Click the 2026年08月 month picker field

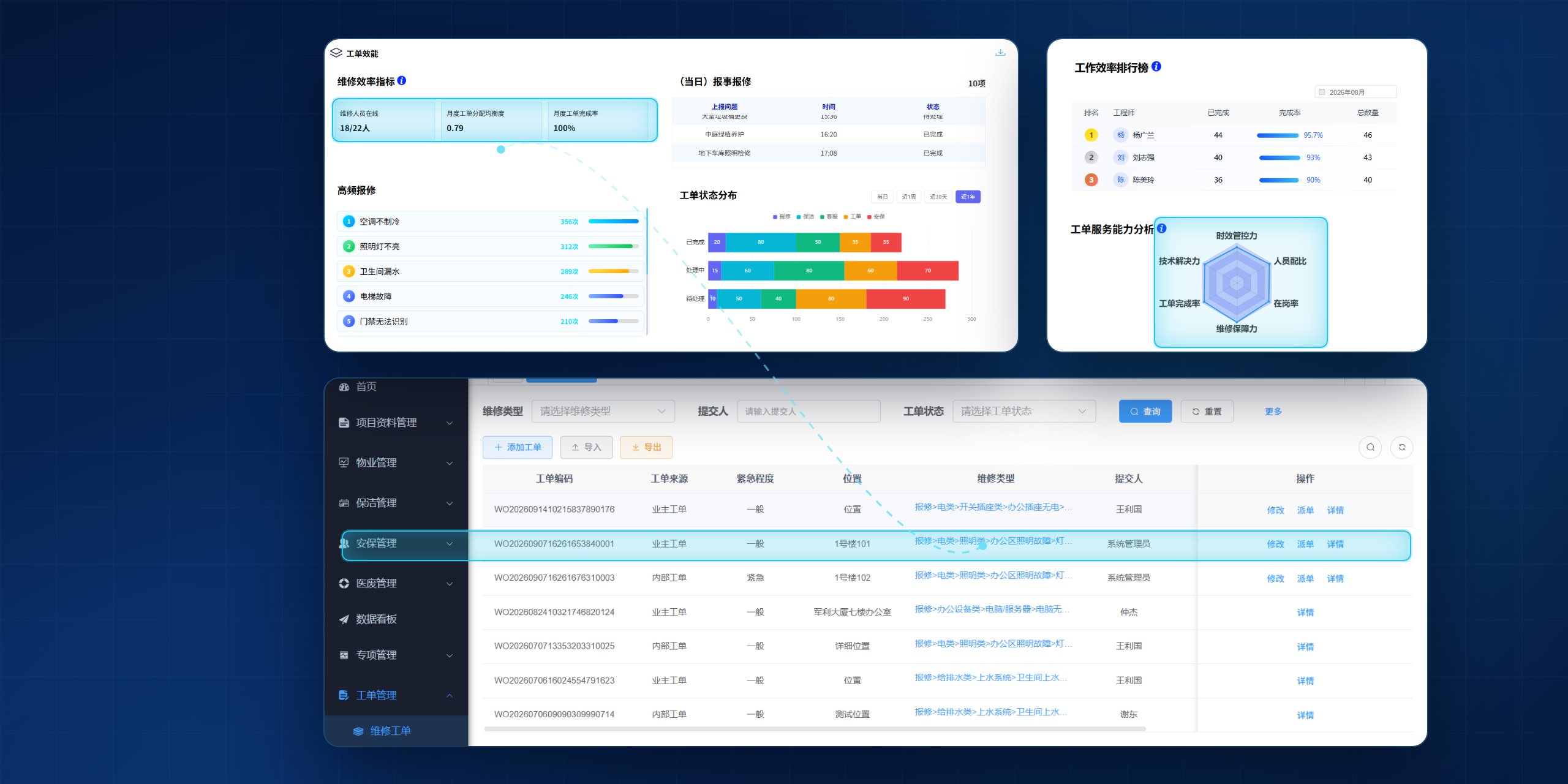[1355, 92]
